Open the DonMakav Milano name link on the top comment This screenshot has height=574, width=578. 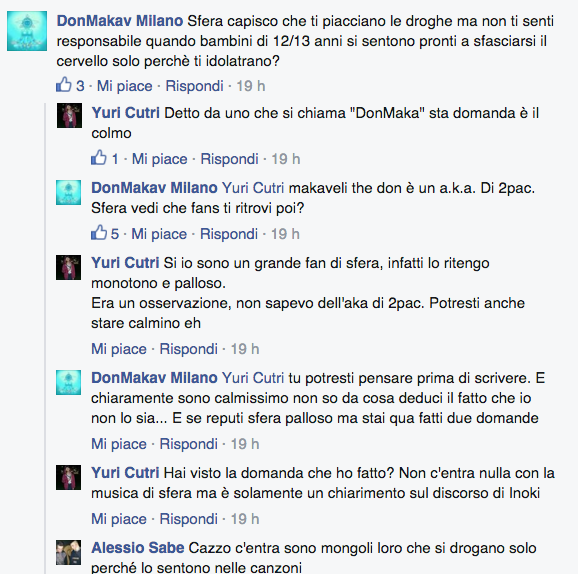click(120, 21)
